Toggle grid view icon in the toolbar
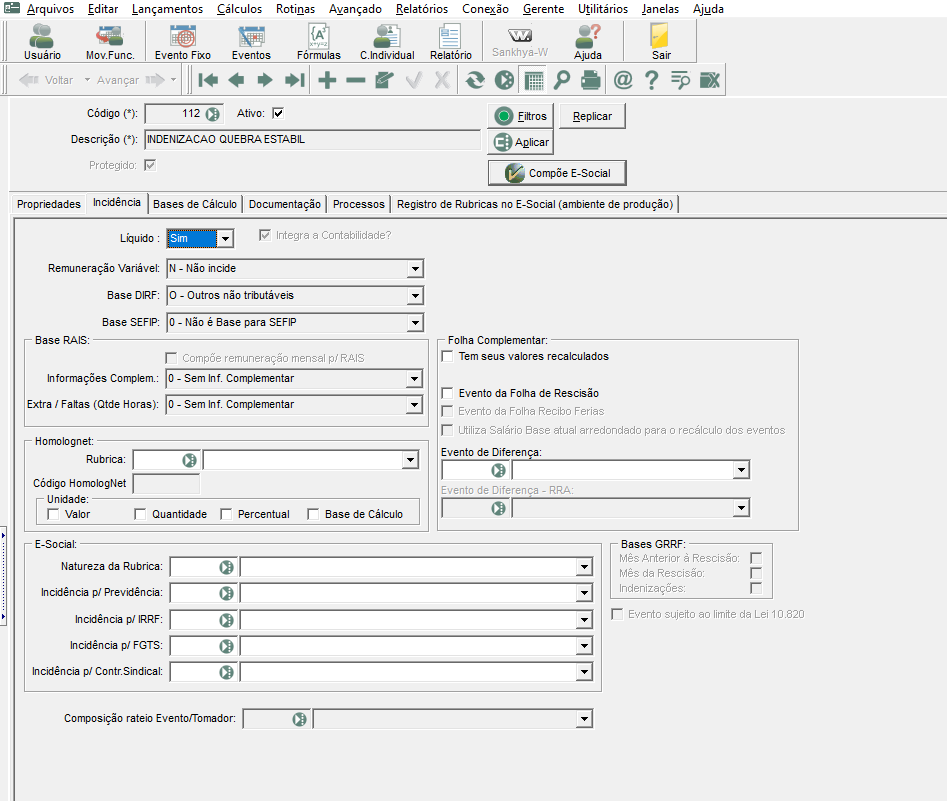This screenshot has width=947, height=801. (x=534, y=80)
